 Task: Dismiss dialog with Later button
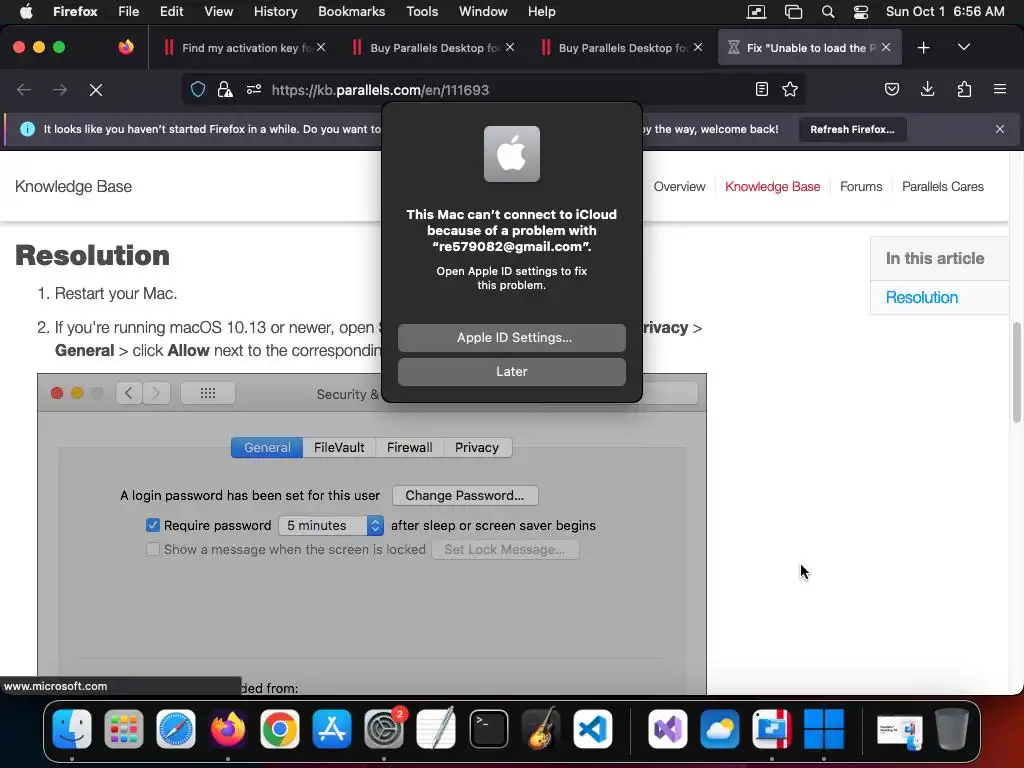(512, 372)
